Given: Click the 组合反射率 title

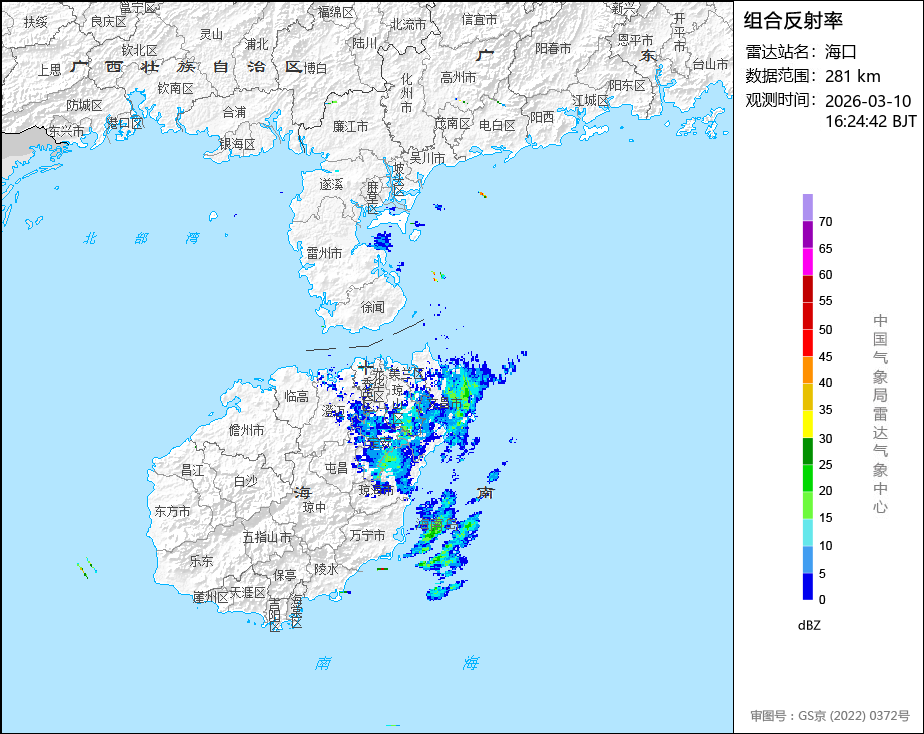Looking at the screenshot, I should tap(794, 20).
